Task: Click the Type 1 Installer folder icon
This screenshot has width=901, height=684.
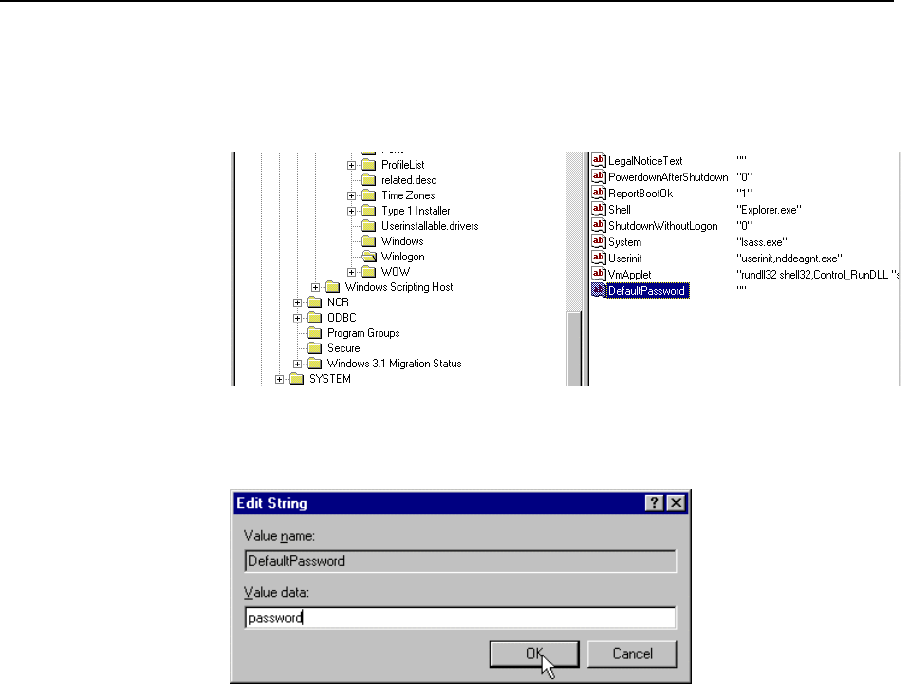Action: click(x=368, y=211)
